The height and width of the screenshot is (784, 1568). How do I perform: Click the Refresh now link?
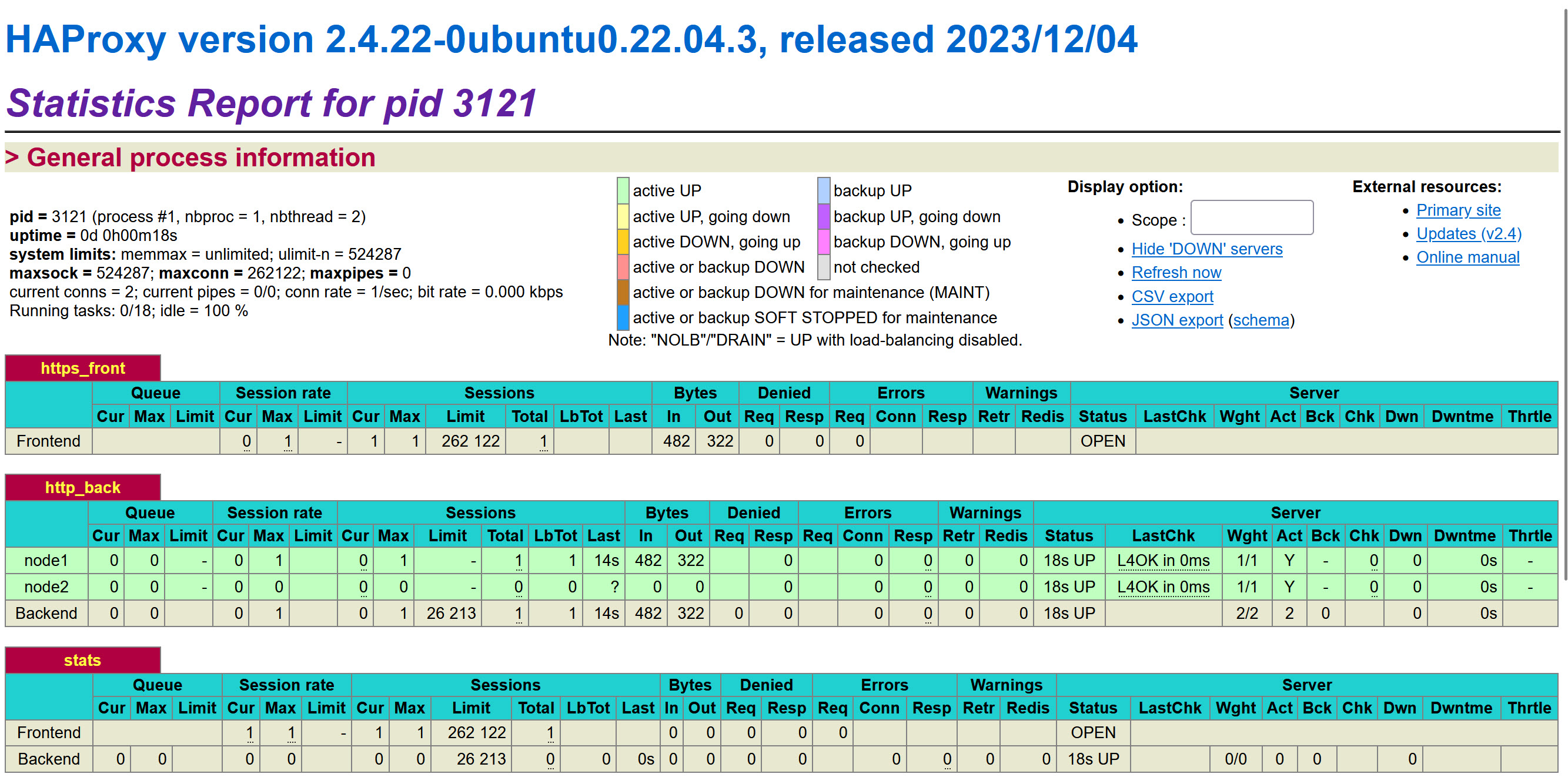tap(1176, 273)
